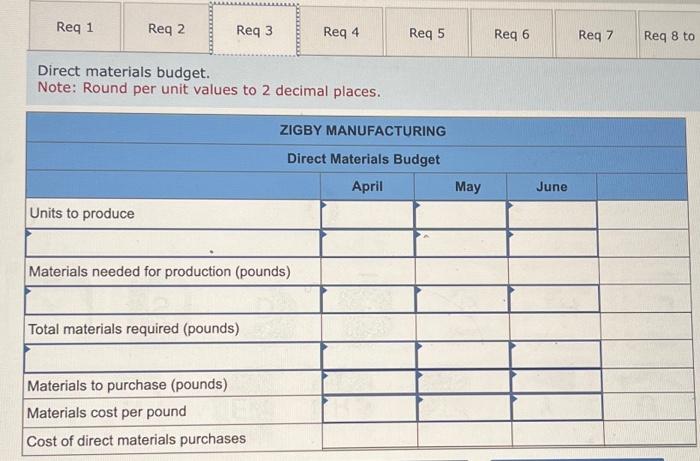Switch to the Req 7 tab
The width and height of the screenshot is (700, 461).
[x=596, y=35]
